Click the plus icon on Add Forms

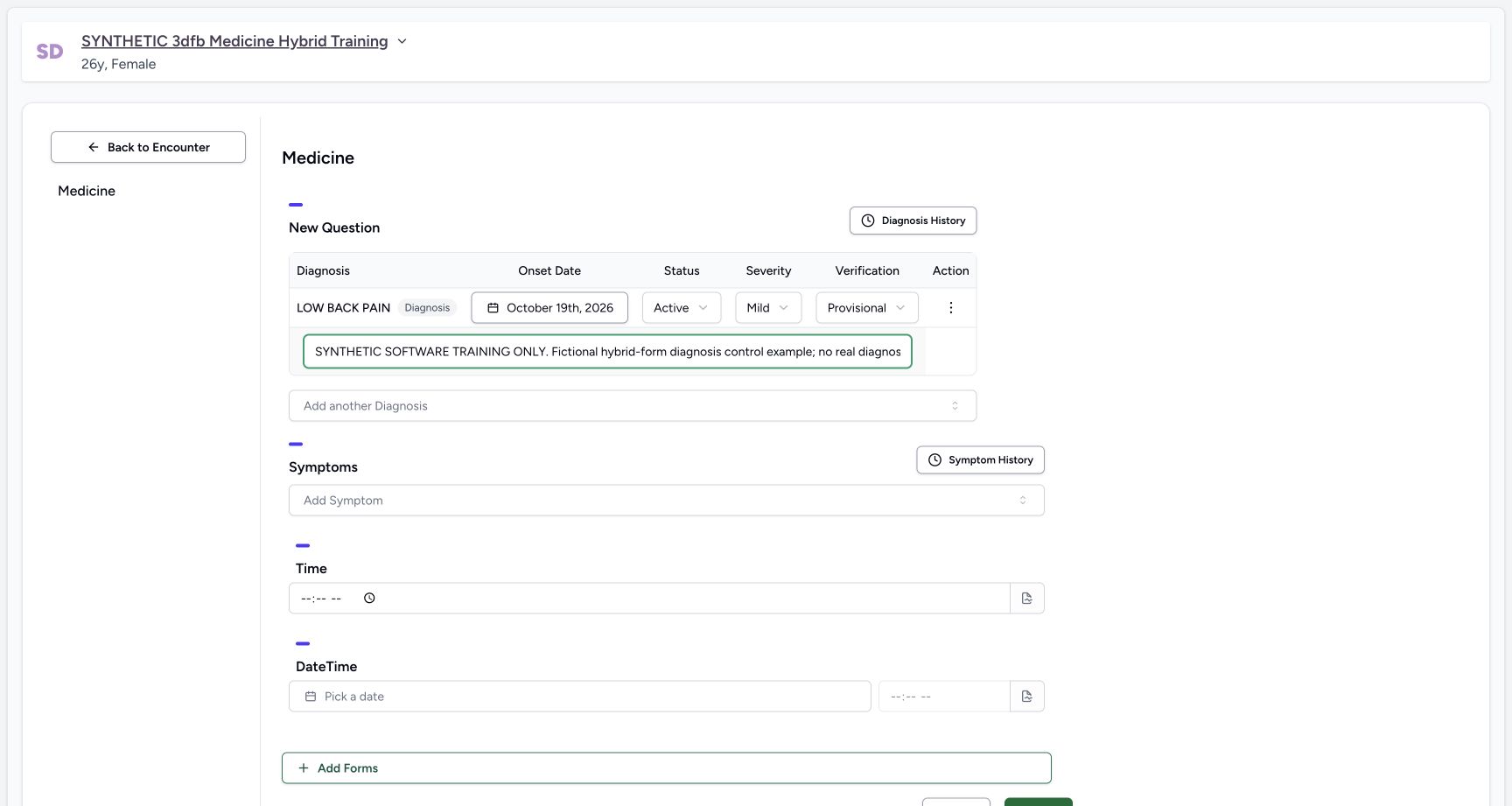[x=304, y=768]
